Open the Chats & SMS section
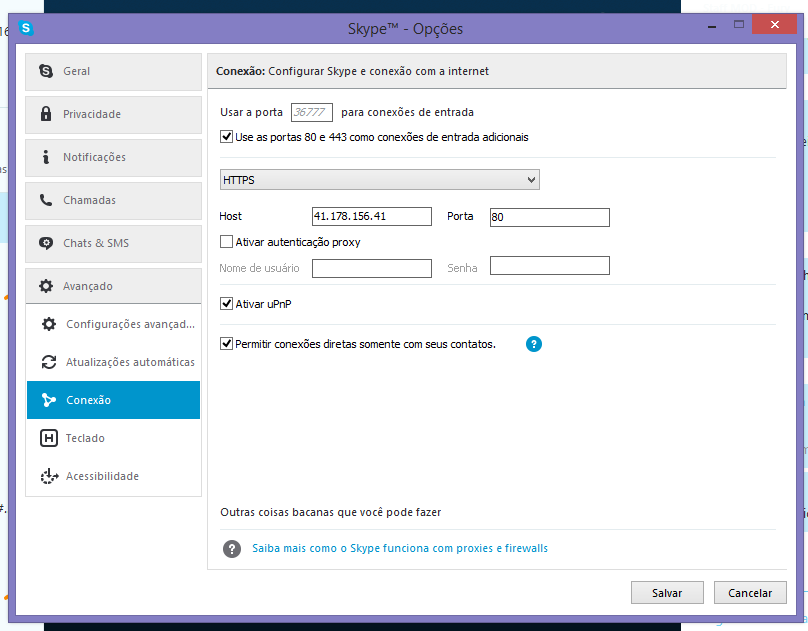 pyautogui.click(x=113, y=244)
